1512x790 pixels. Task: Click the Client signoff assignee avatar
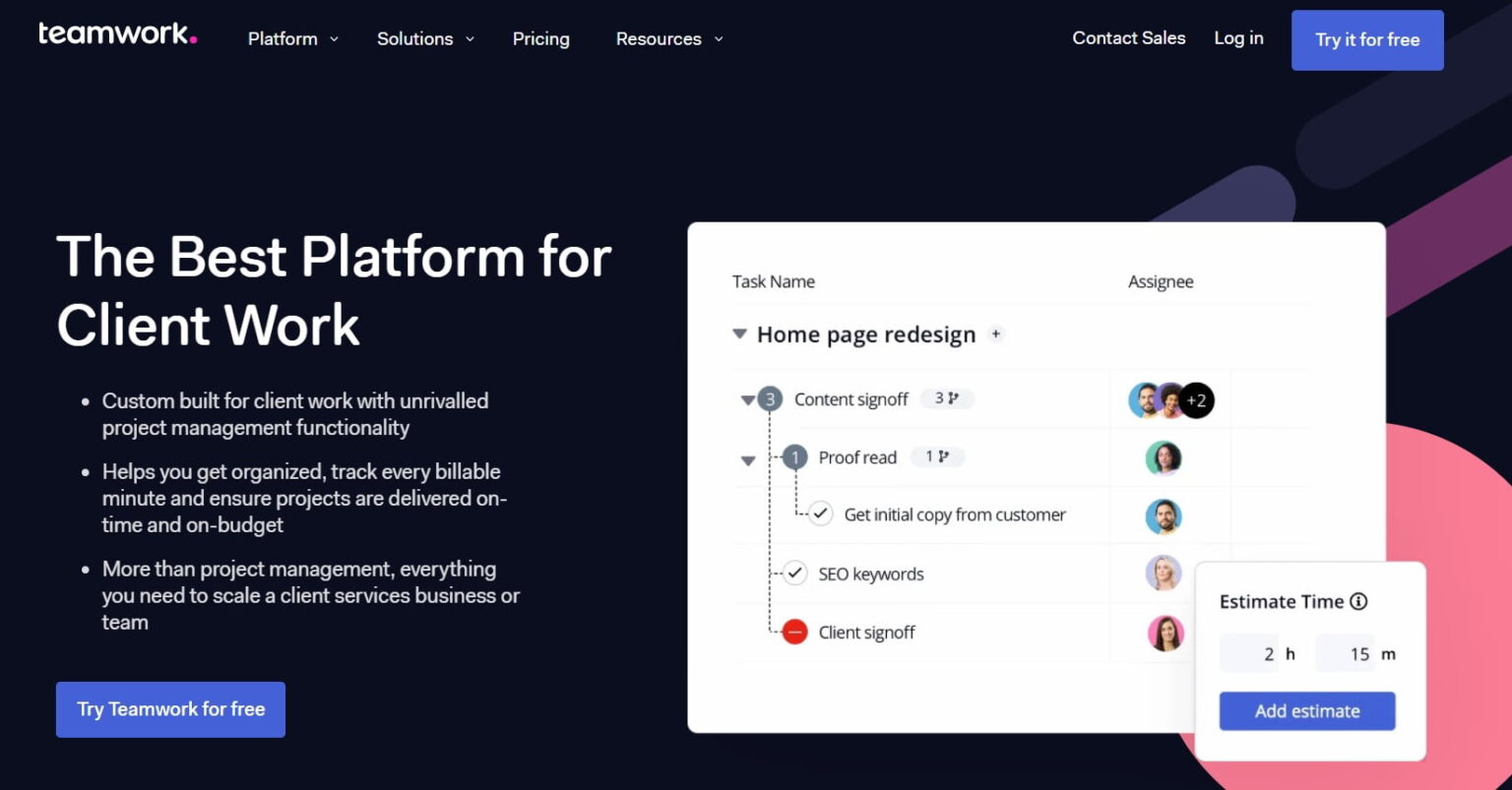click(x=1165, y=633)
